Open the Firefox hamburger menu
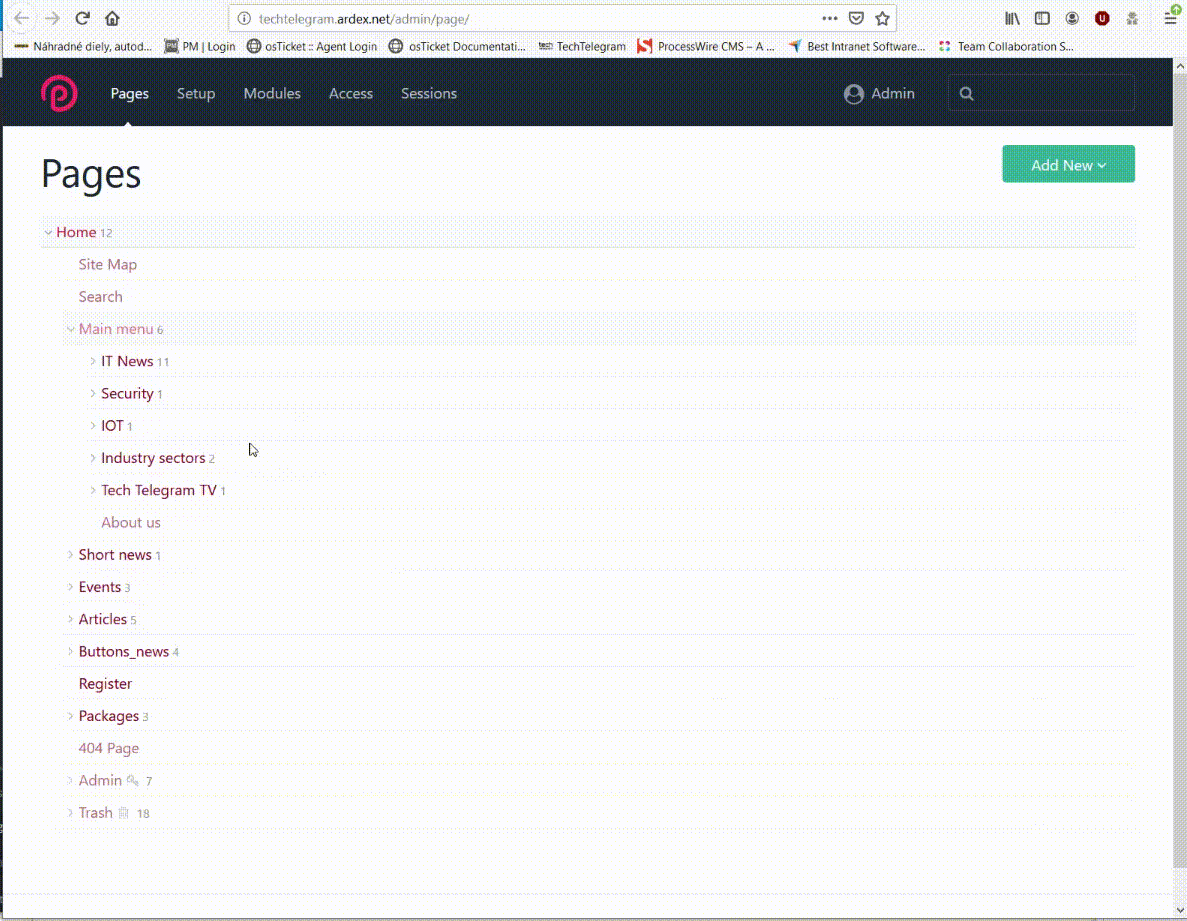Image resolution: width=1187 pixels, height=921 pixels. (1170, 18)
